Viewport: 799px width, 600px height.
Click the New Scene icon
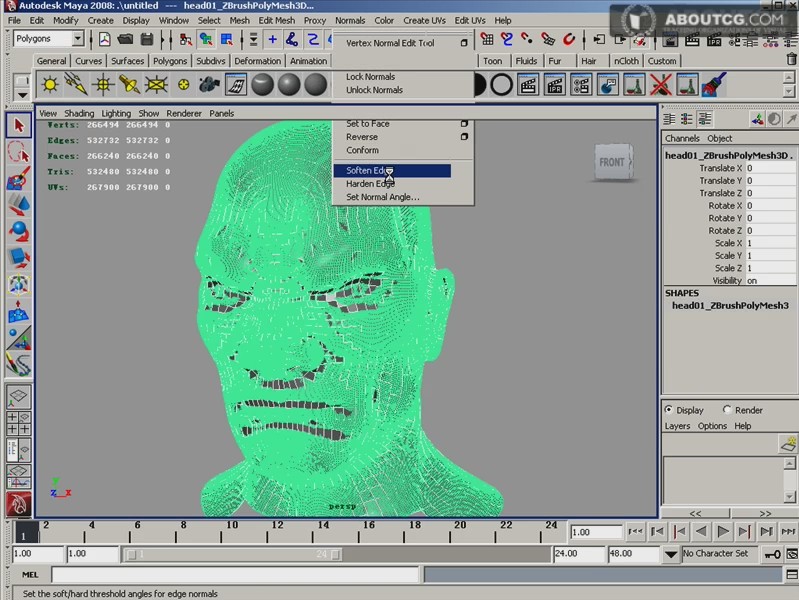tap(104, 39)
